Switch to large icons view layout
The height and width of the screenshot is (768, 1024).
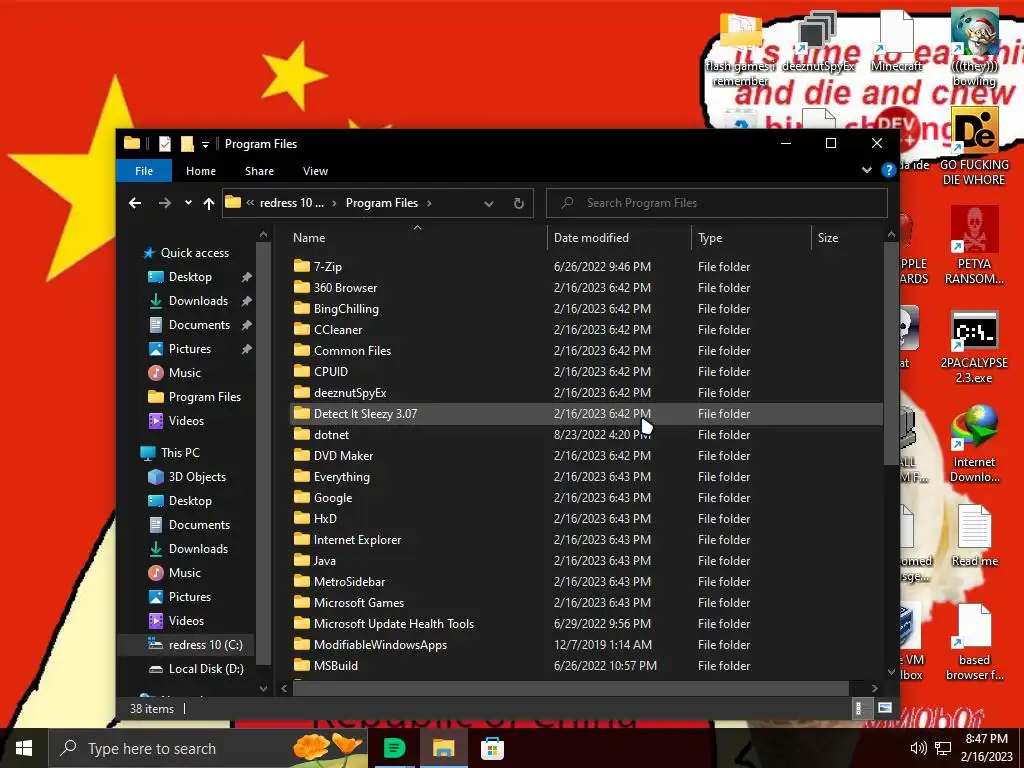click(884, 708)
